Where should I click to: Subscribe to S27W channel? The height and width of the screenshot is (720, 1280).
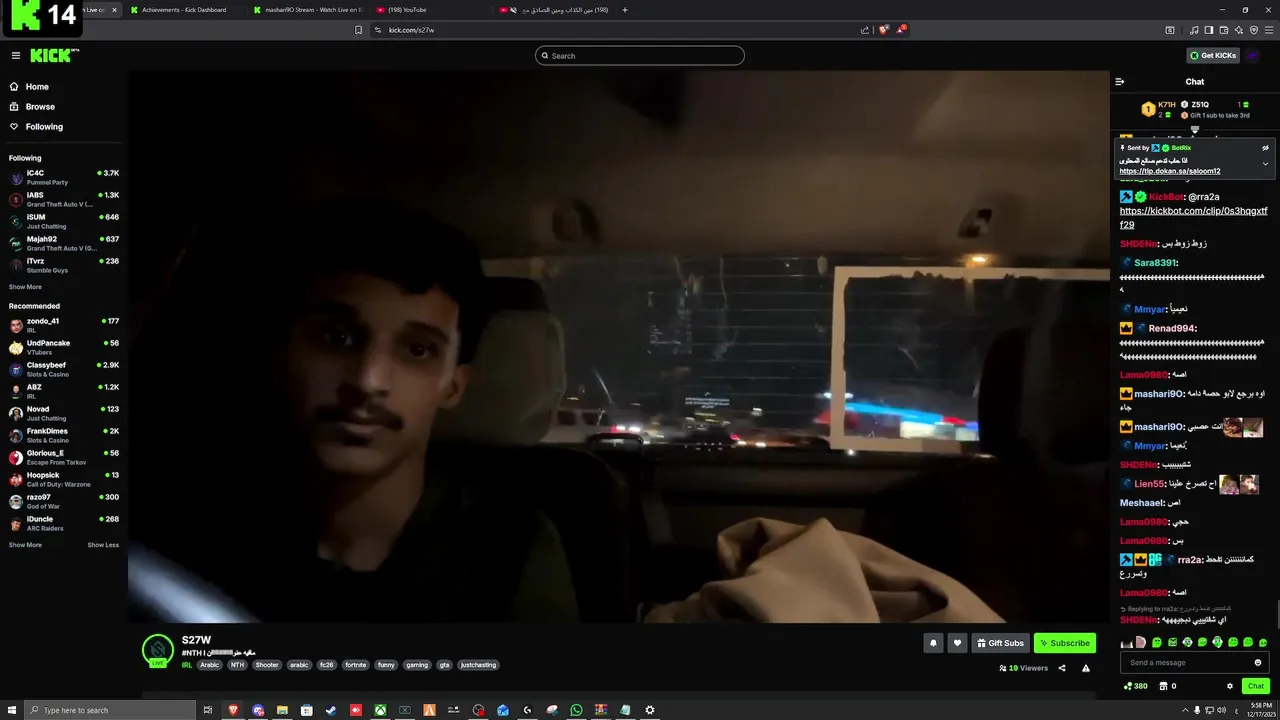(x=1064, y=643)
